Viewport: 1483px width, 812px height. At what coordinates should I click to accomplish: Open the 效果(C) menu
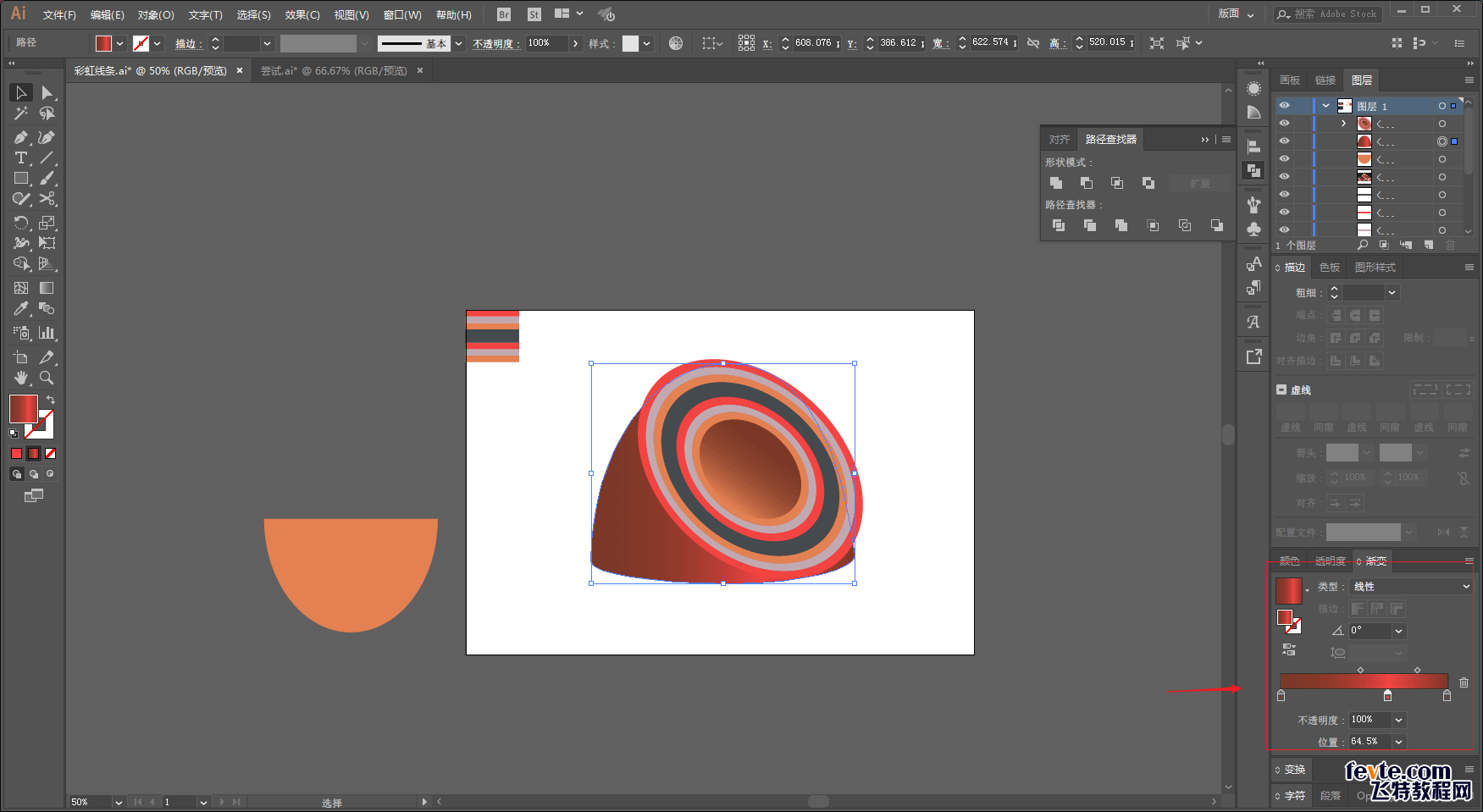[x=302, y=14]
